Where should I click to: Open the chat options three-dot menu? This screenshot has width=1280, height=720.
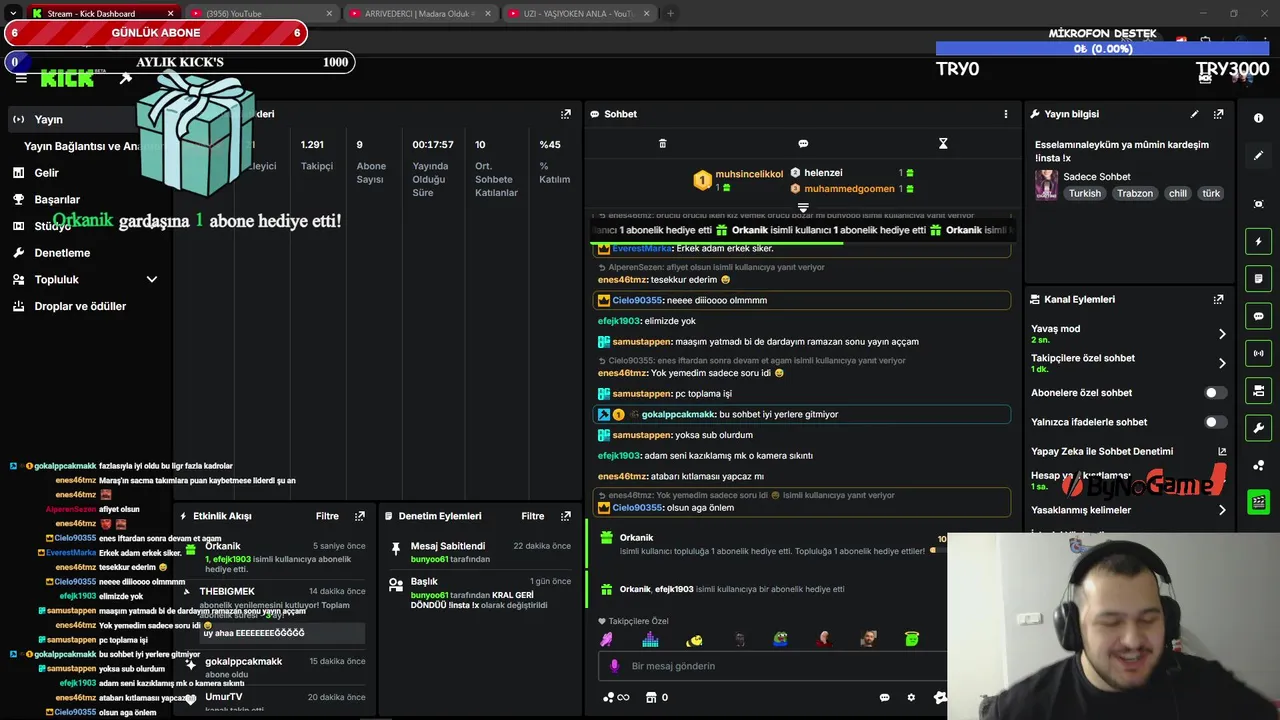pyautogui.click(x=1006, y=114)
